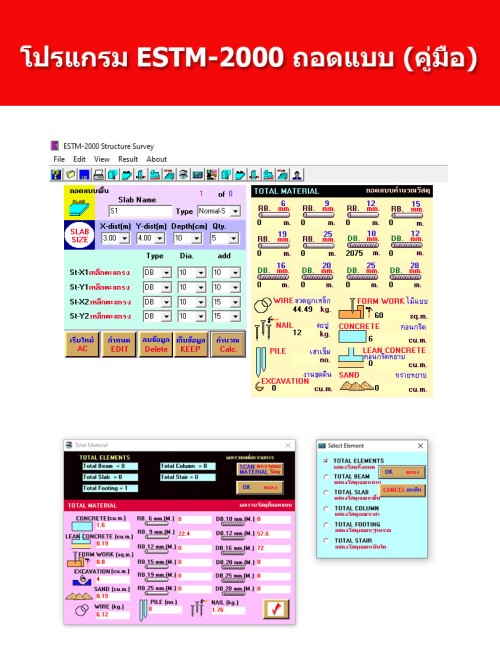Click the EXCAVATION icon in Total Material window

coord(82,581)
